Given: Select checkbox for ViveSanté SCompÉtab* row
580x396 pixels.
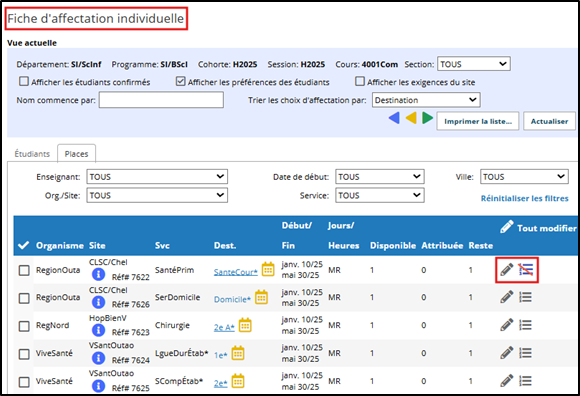Looking at the screenshot, I should click(24, 382).
